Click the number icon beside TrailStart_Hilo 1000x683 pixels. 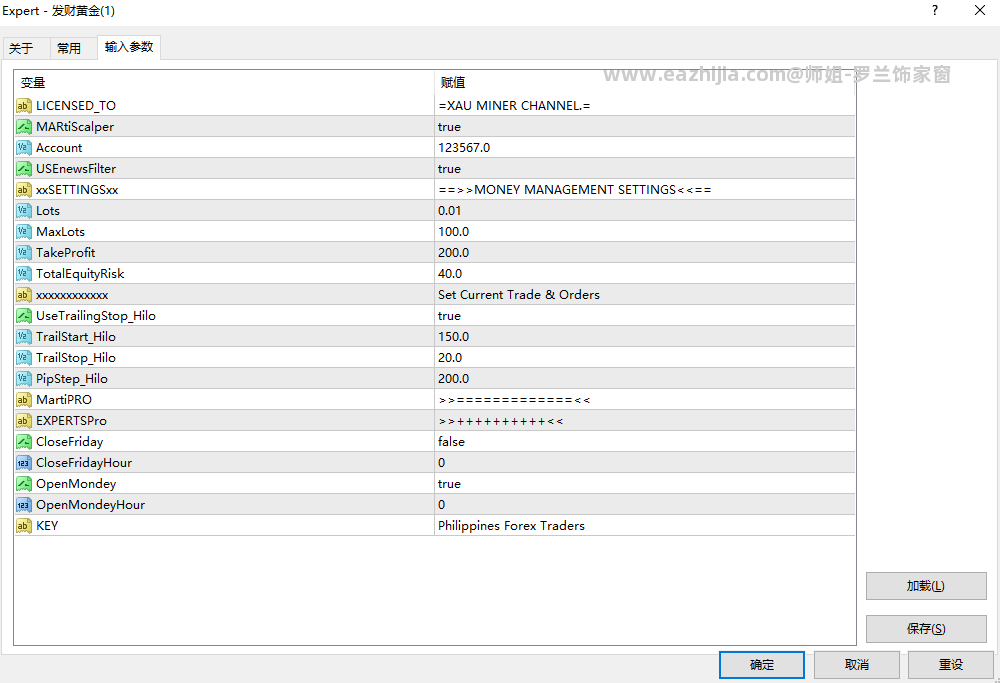24,337
